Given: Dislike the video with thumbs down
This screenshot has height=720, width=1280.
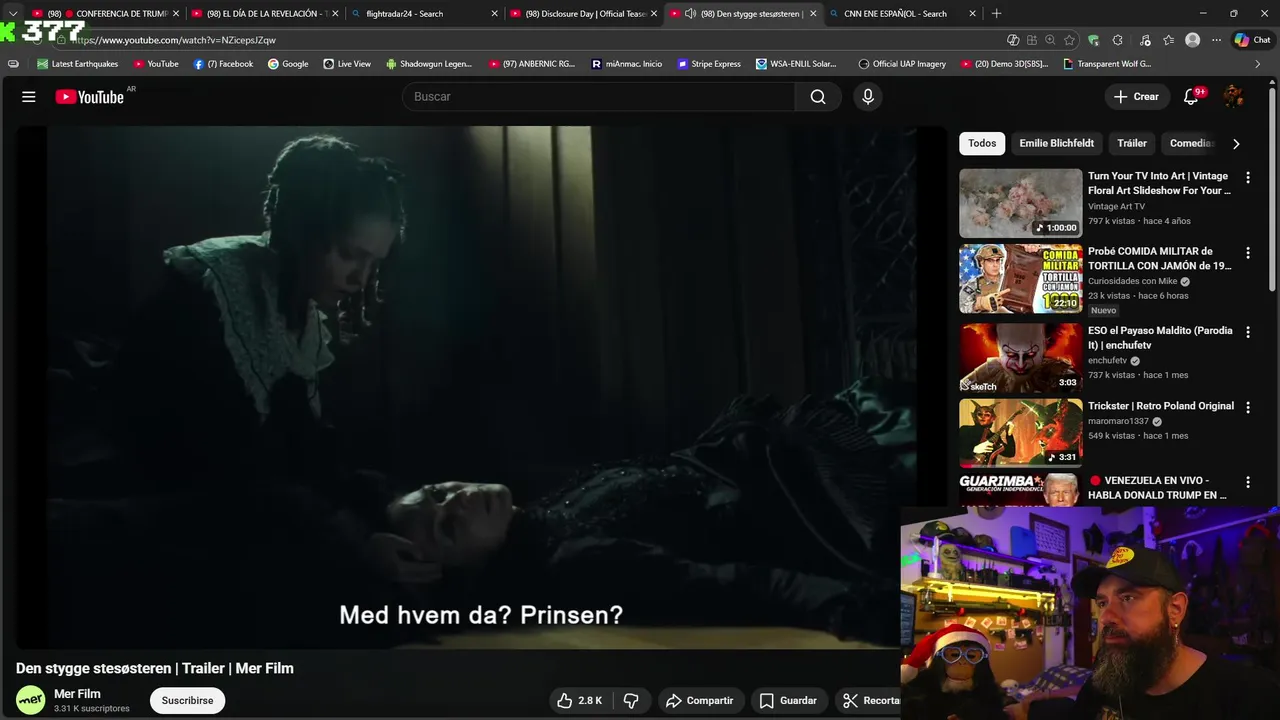Looking at the screenshot, I should pyautogui.click(x=631, y=701).
